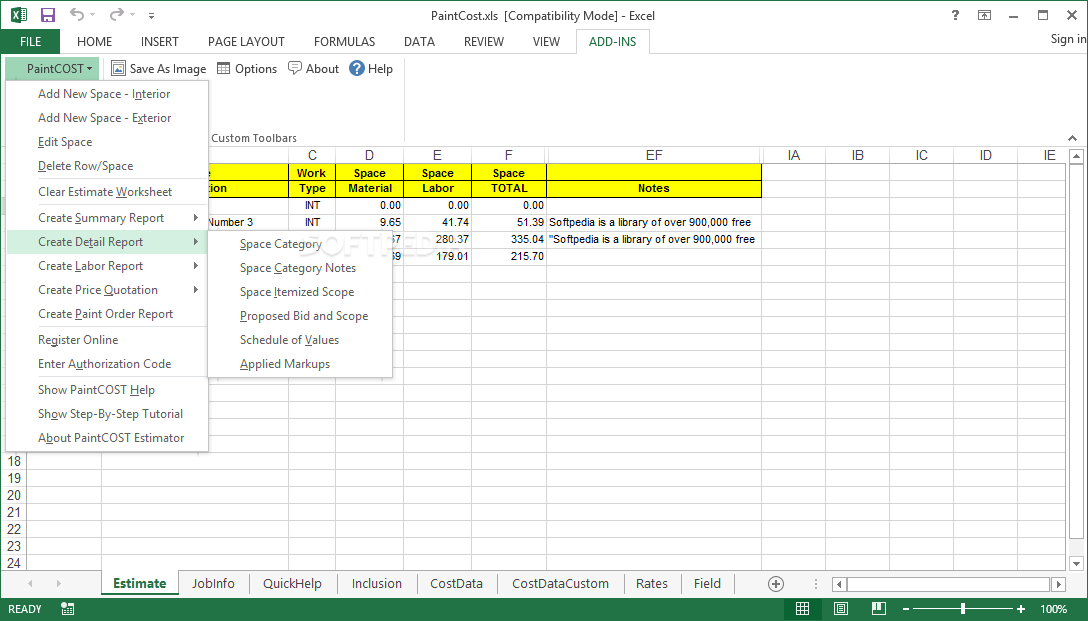Click the Normal view icon in status bar
This screenshot has width=1088, height=621.
pyautogui.click(x=802, y=609)
